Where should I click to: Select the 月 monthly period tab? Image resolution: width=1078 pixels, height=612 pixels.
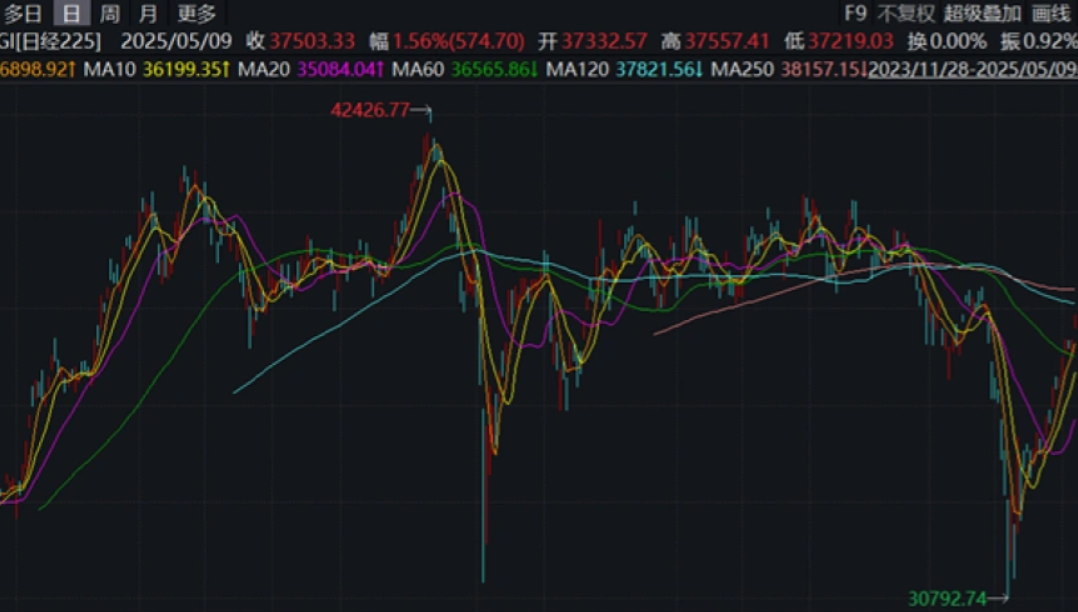click(148, 14)
